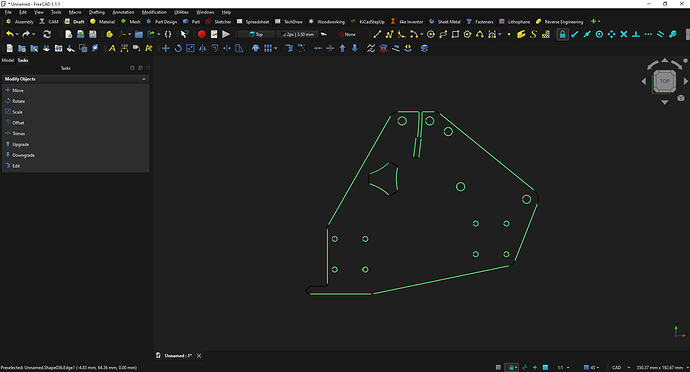Click the What's This help cursor icon

[x=185, y=34]
